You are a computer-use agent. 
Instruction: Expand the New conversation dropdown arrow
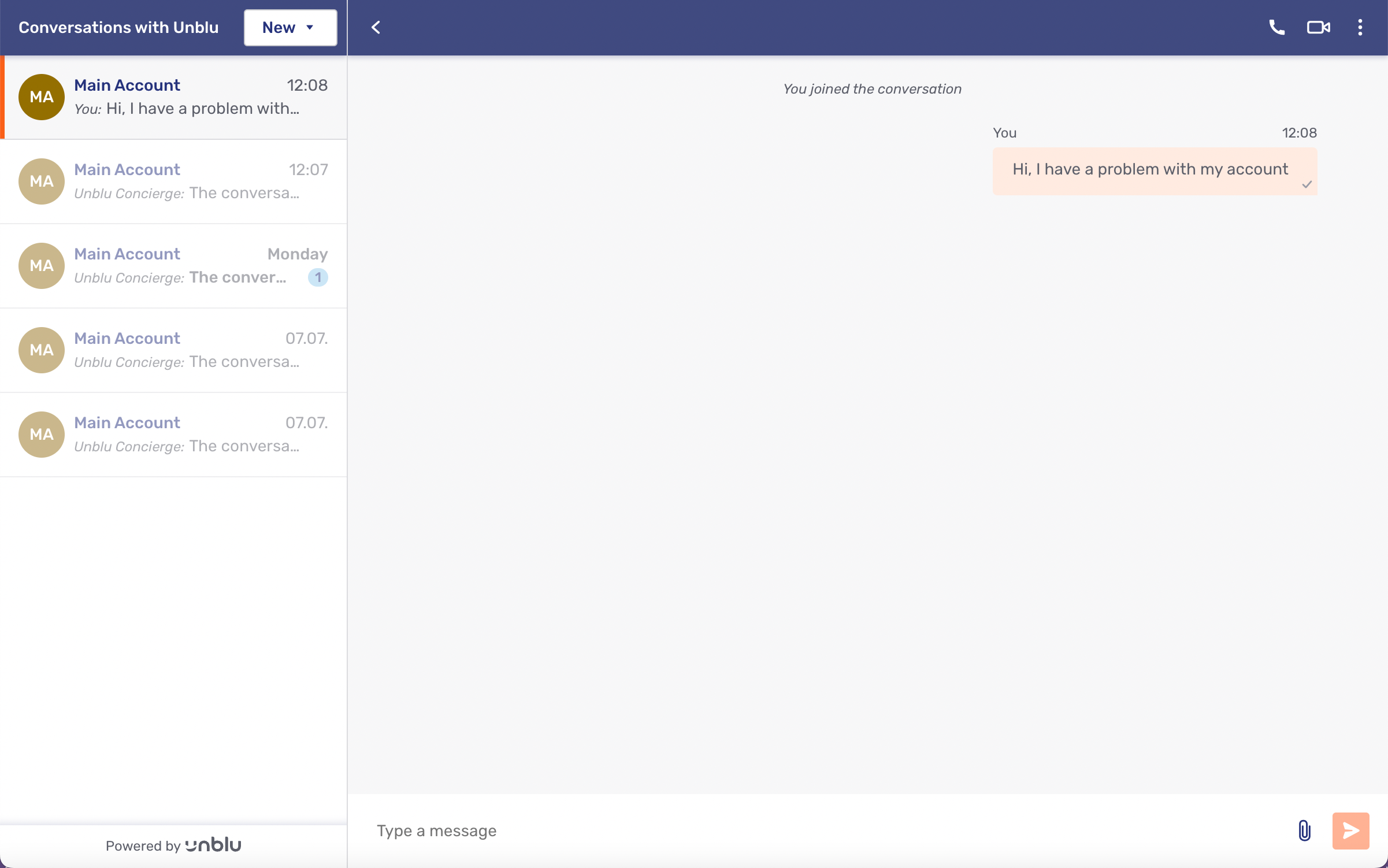(310, 27)
